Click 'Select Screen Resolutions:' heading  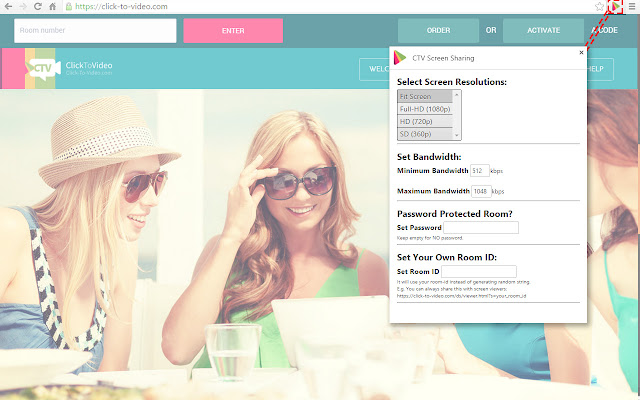pyautogui.click(x=452, y=82)
